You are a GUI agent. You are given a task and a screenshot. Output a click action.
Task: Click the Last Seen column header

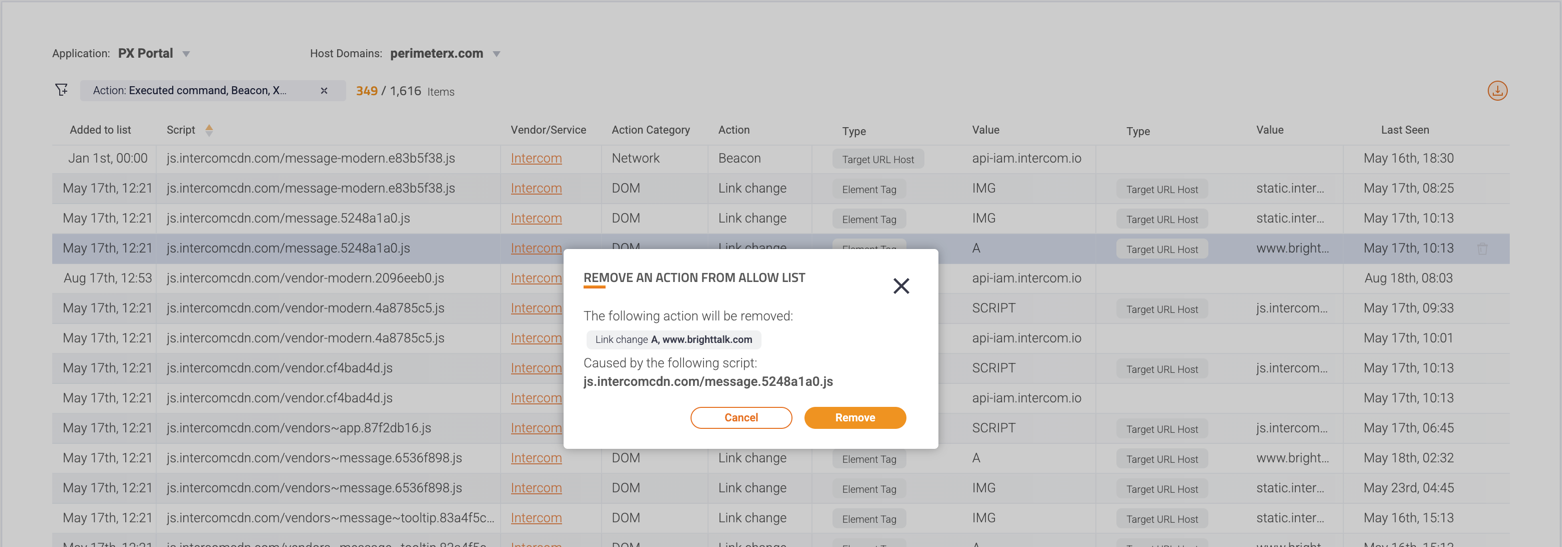[x=1404, y=130]
